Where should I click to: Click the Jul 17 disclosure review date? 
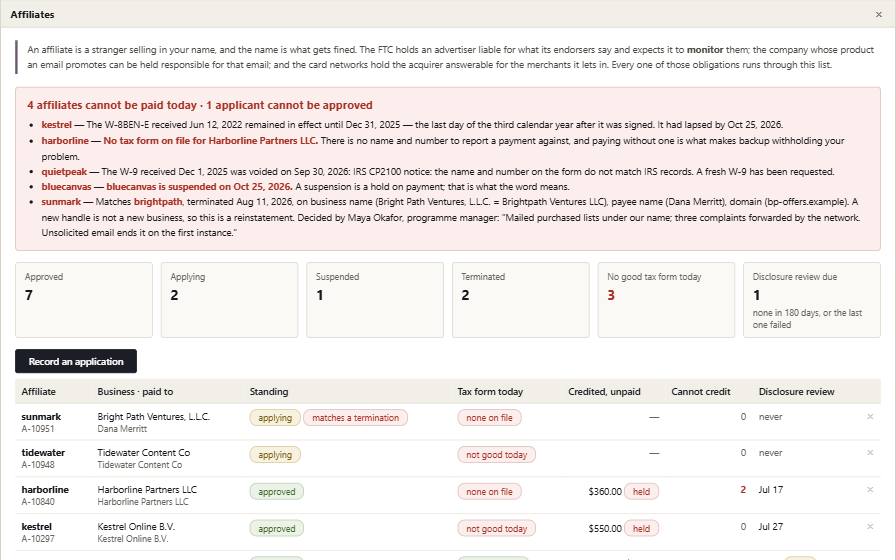coord(770,490)
